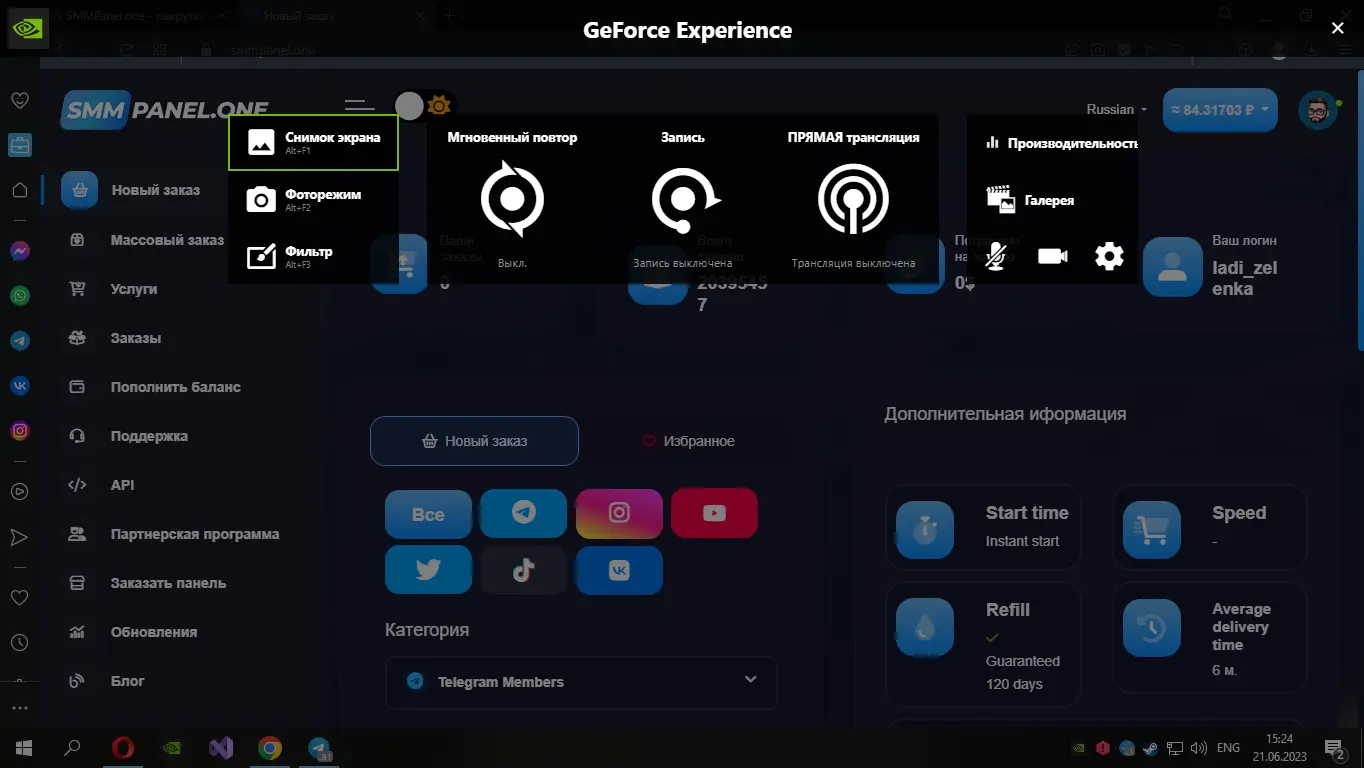Click the NVIDIA logo in overlay corner
Screen dimensions: 1364x768
pos(28,28)
